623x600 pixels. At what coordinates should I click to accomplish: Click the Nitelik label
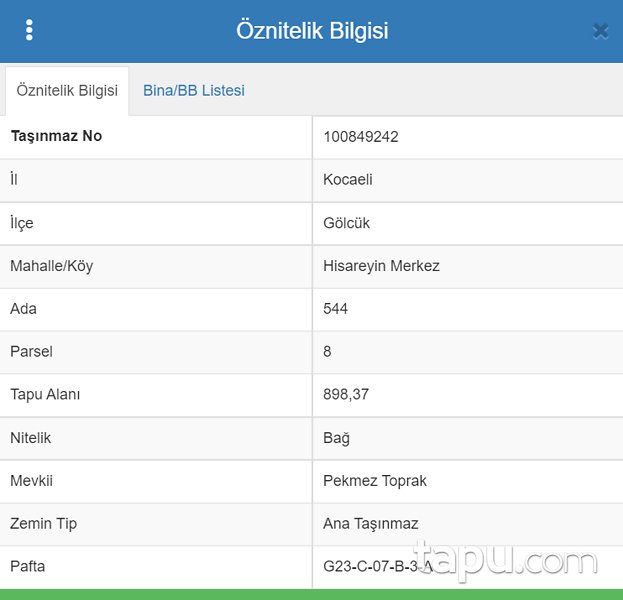(31, 438)
